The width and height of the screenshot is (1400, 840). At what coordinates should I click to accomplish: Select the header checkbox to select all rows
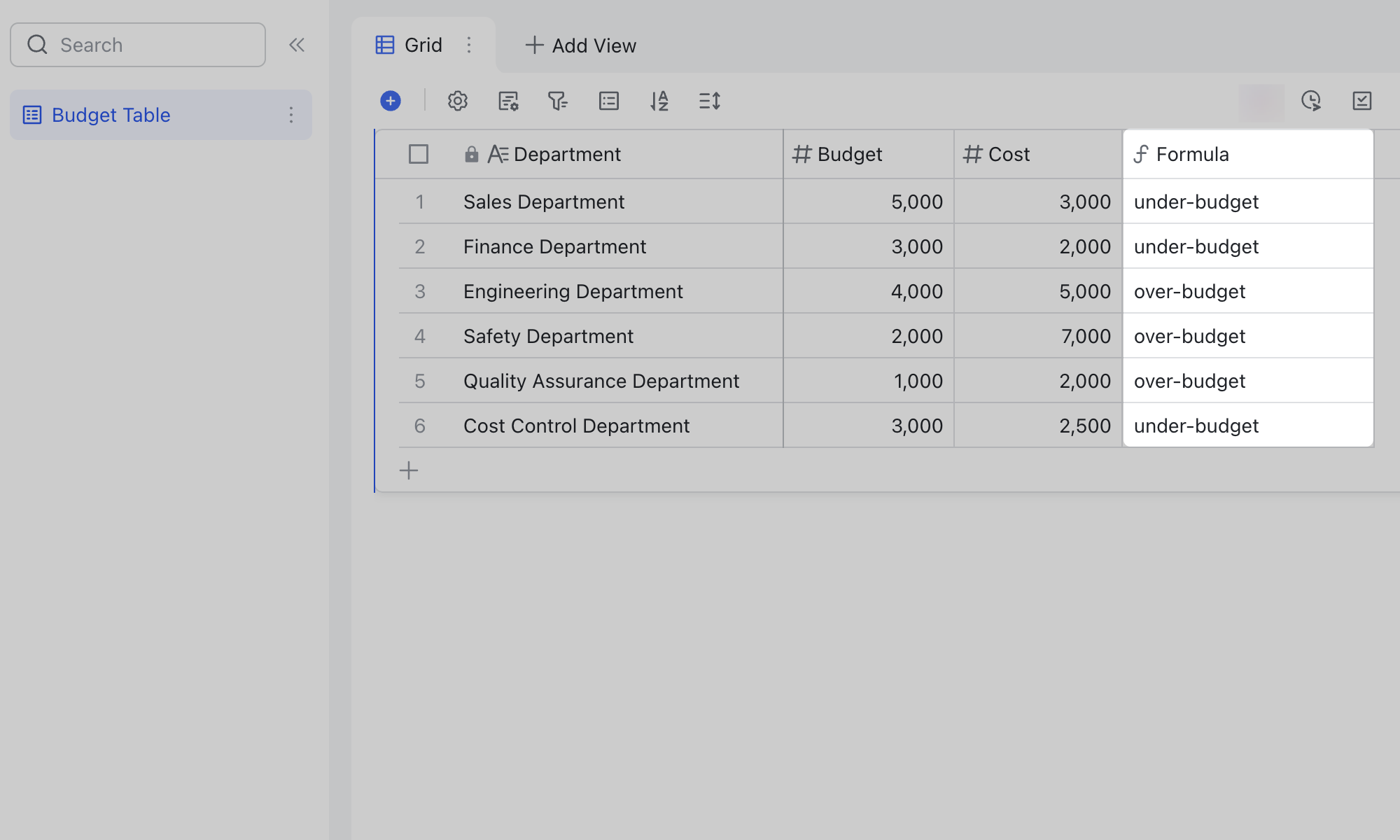pyautogui.click(x=419, y=153)
